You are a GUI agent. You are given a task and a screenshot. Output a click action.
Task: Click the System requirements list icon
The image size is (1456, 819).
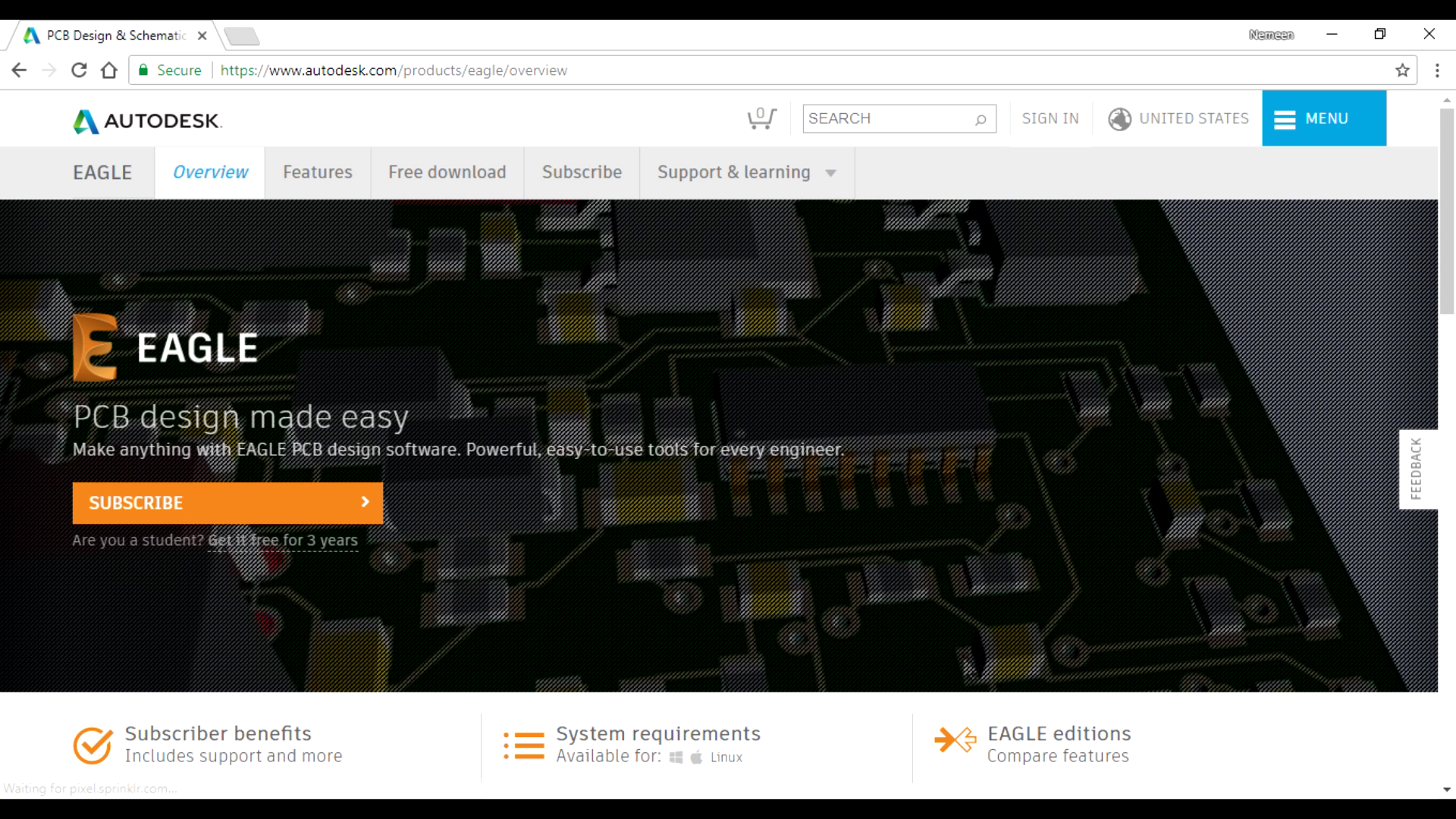524,745
